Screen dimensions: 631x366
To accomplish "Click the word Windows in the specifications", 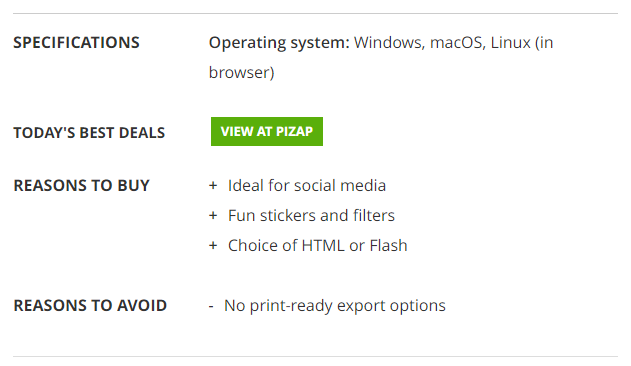I will (x=389, y=43).
